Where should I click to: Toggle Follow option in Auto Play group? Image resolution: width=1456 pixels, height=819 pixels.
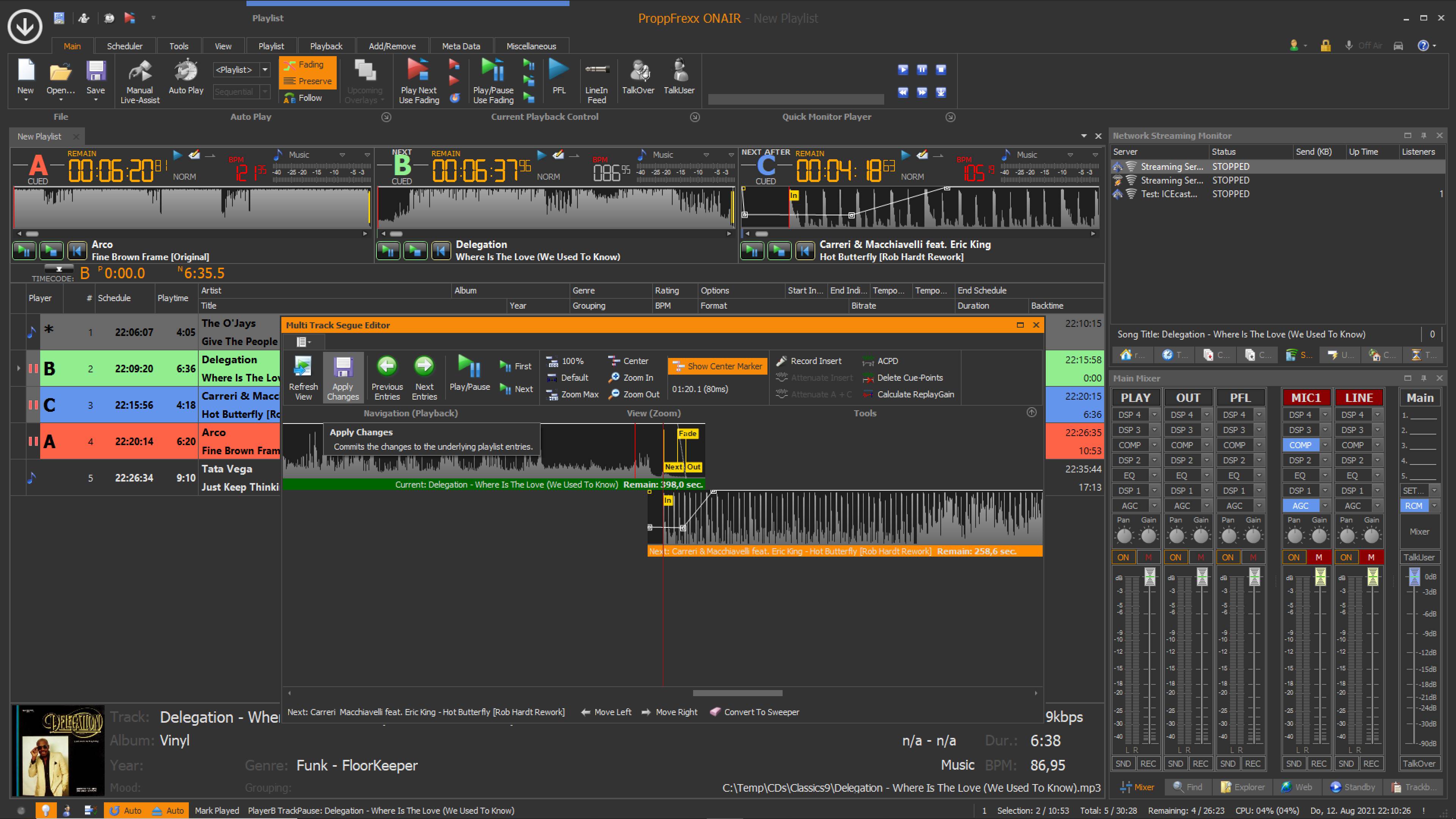[303, 98]
